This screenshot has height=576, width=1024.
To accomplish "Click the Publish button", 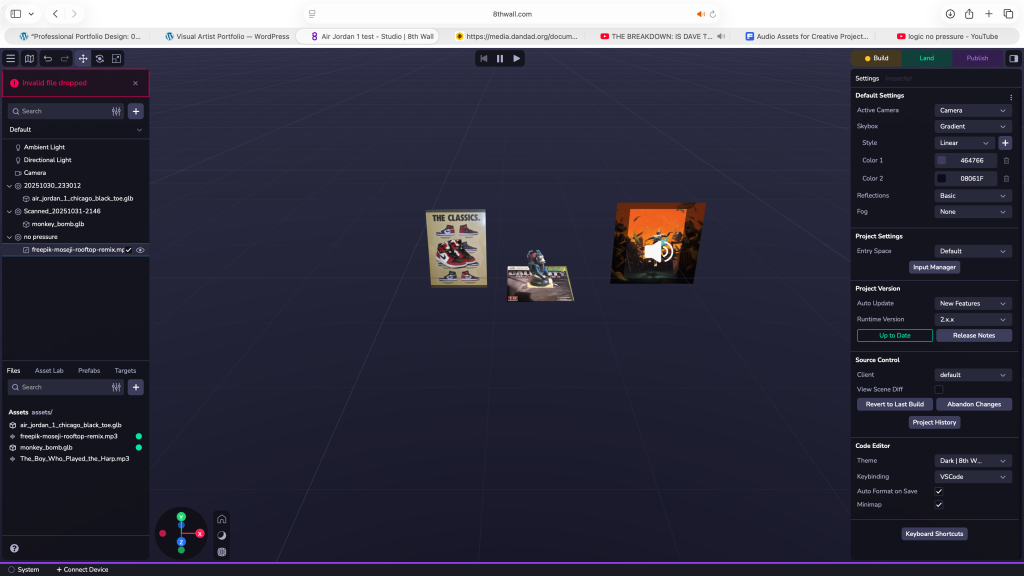I will pos(976,58).
